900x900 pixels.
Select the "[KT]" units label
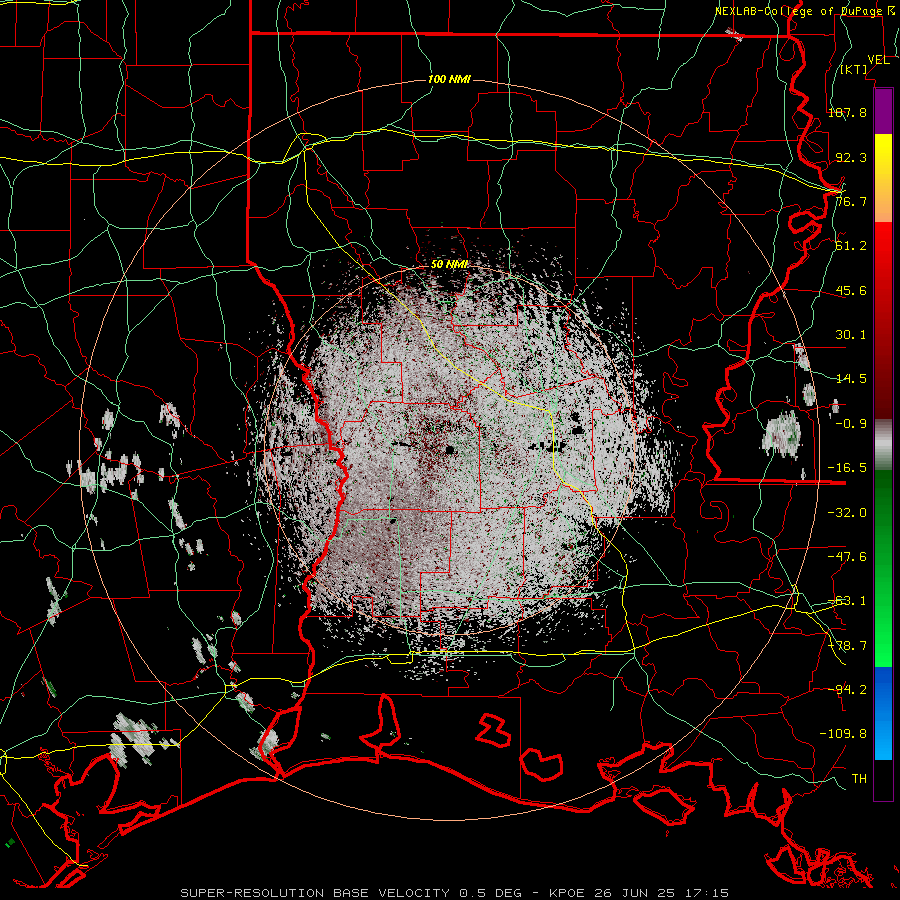(854, 69)
